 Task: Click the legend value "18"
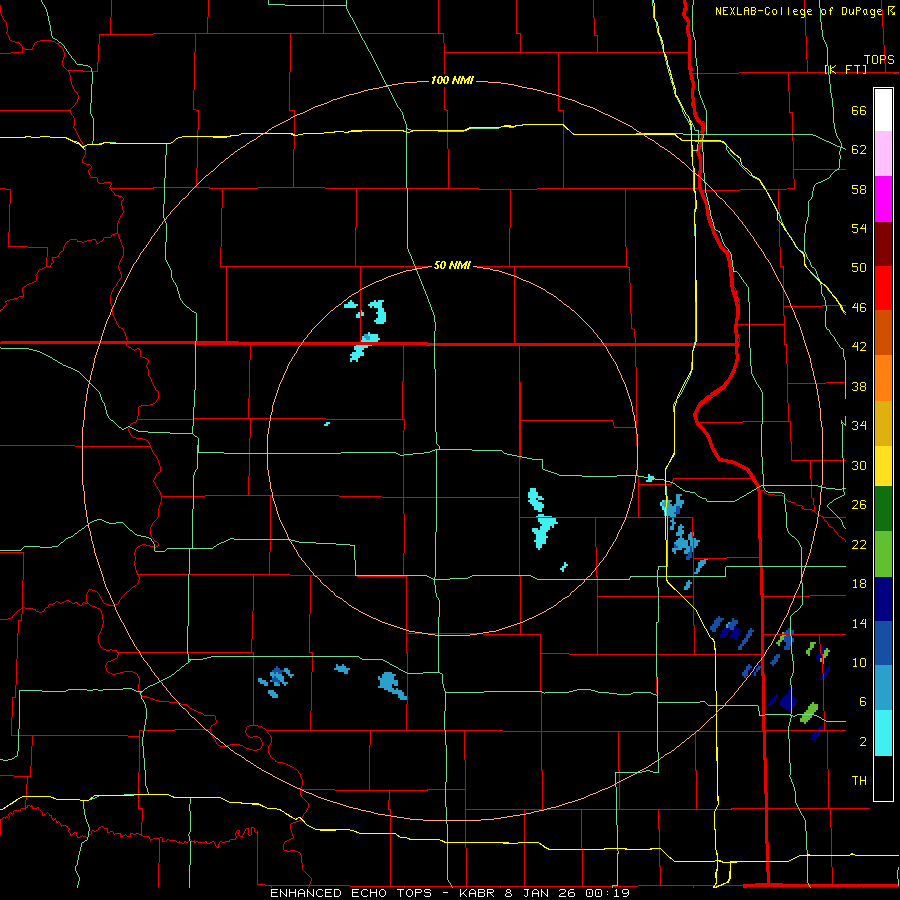[x=859, y=584]
